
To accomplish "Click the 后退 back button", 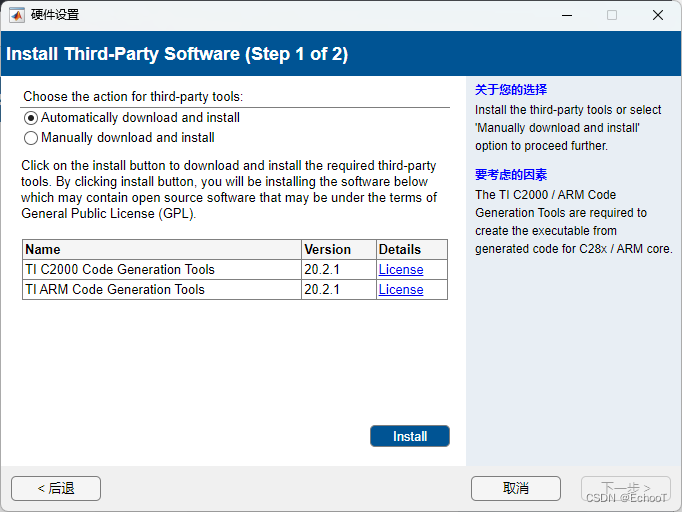I will (56, 488).
